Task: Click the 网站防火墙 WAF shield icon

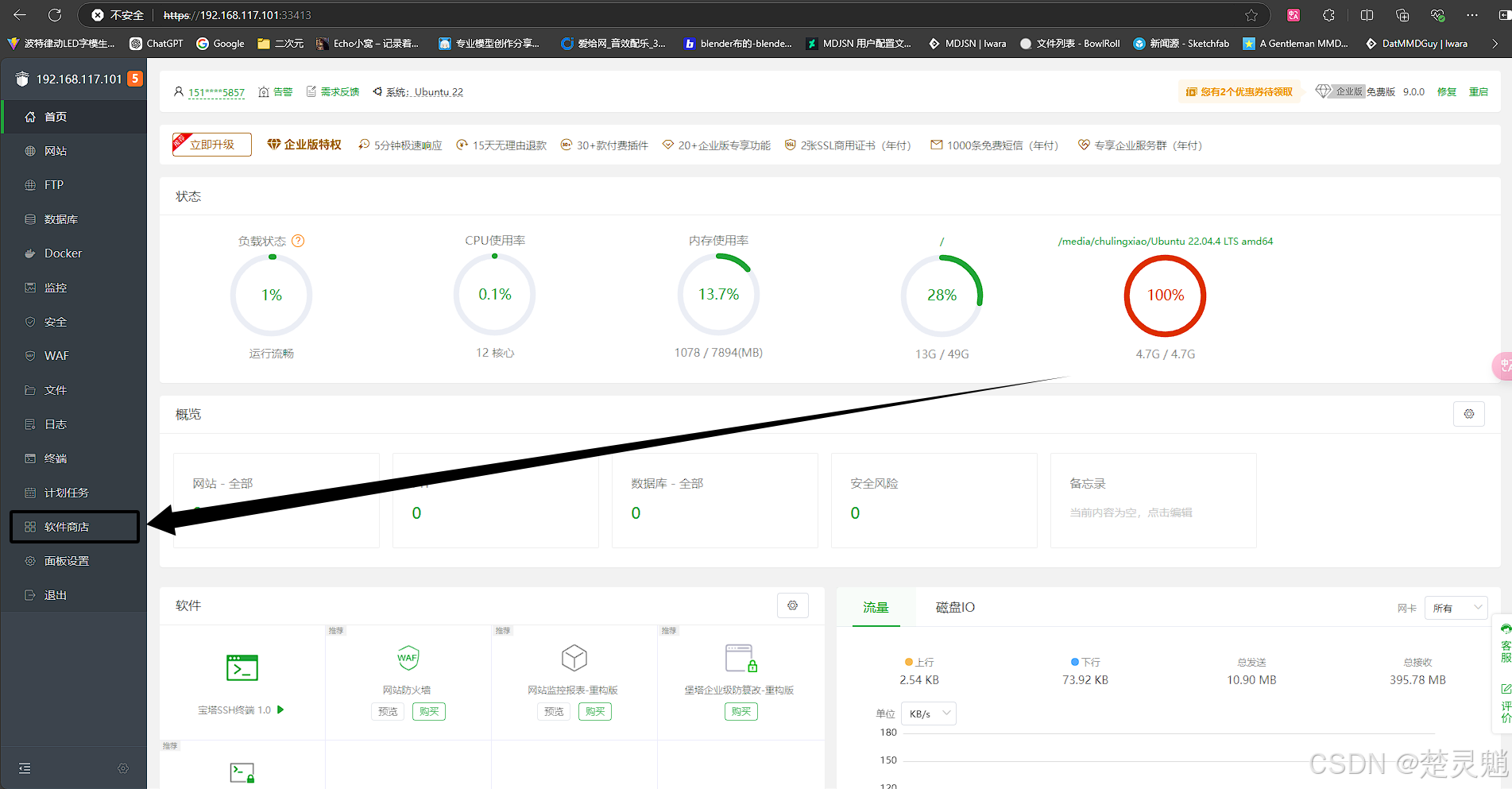Action: point(408,658)
